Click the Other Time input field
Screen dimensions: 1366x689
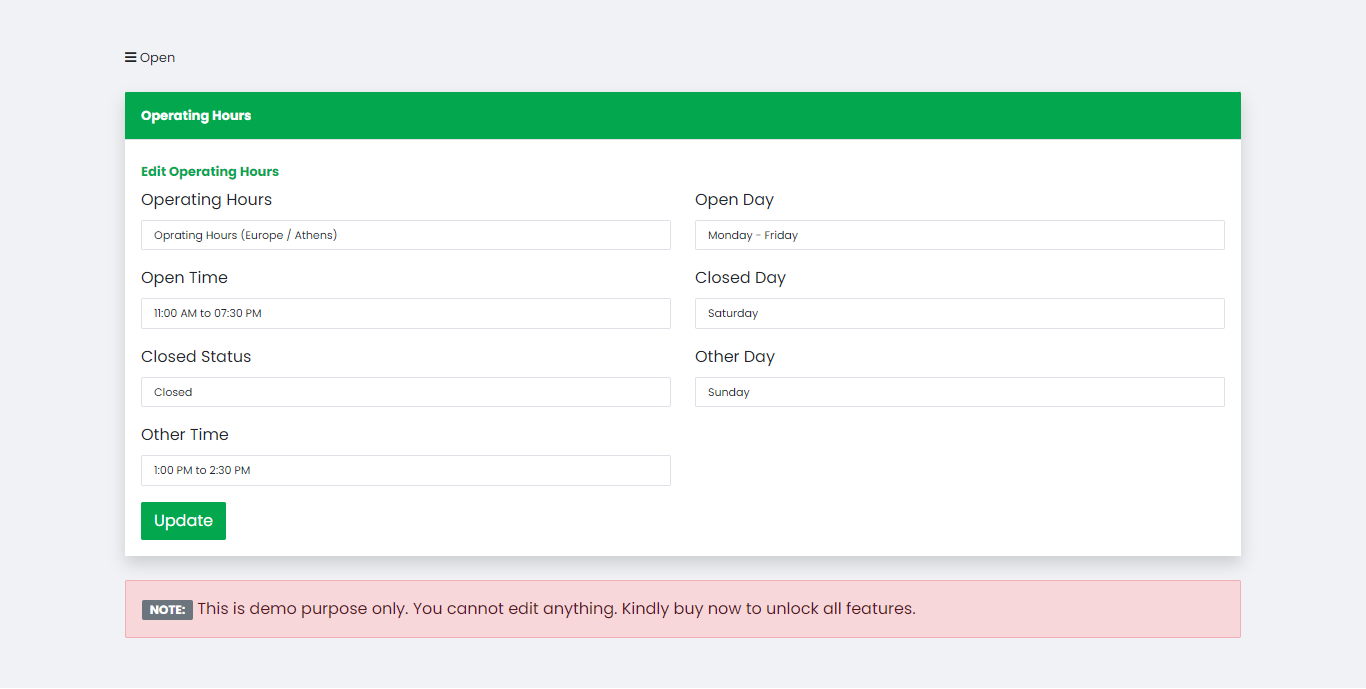(405, 470)
